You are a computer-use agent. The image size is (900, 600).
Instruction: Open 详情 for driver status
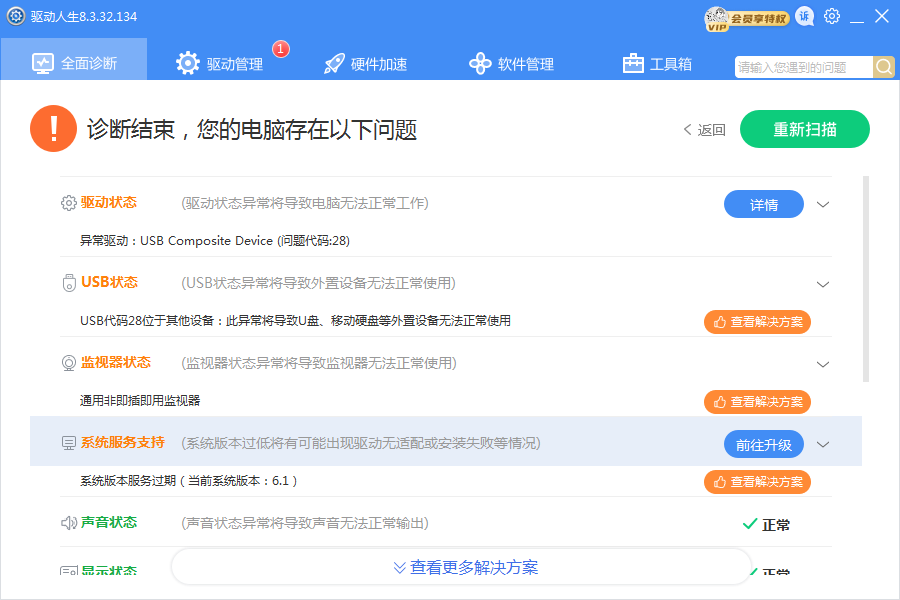point(763,204)
